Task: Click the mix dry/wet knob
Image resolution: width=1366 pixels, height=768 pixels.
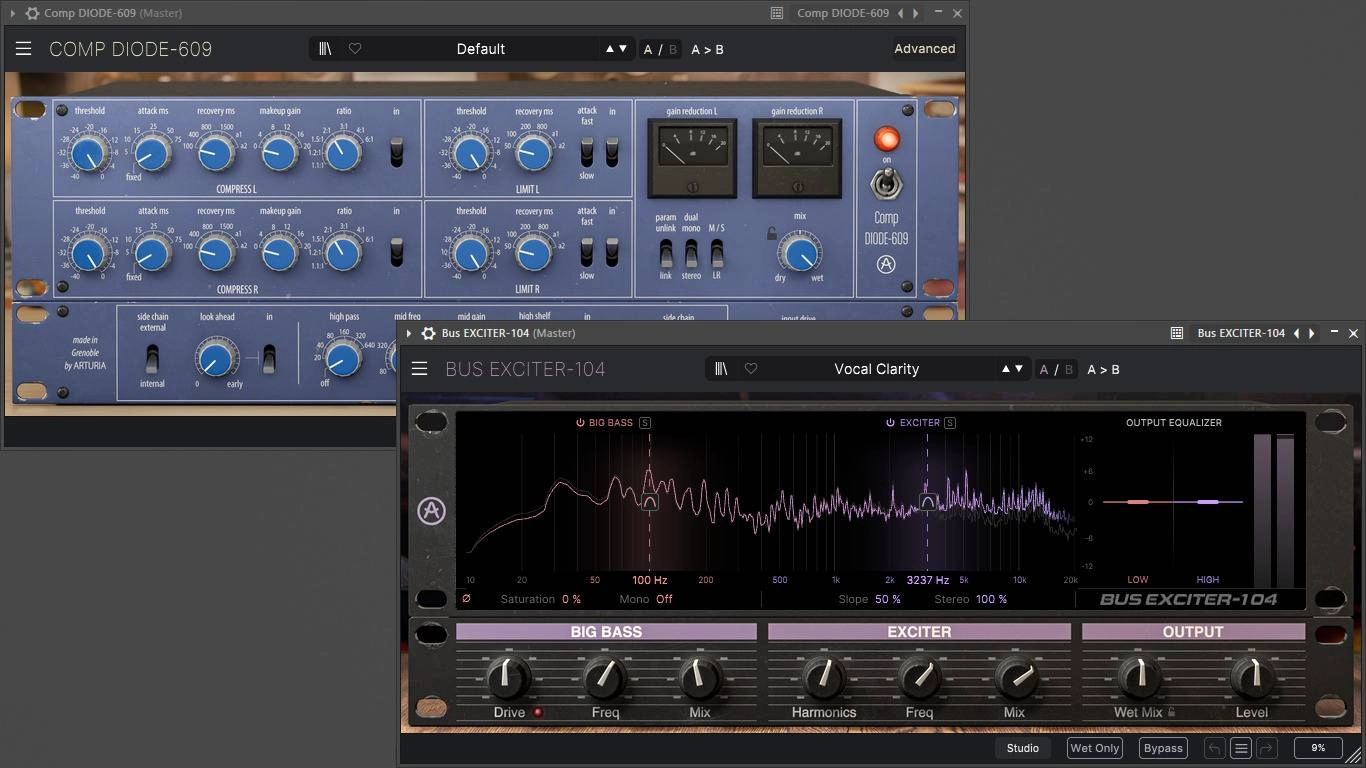Action: [800, 252]
